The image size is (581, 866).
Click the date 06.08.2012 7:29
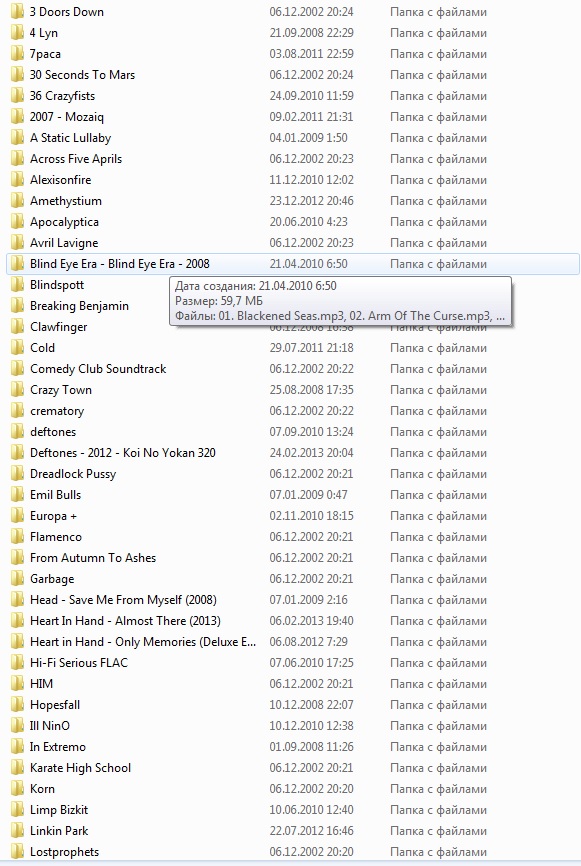point(309,642)
